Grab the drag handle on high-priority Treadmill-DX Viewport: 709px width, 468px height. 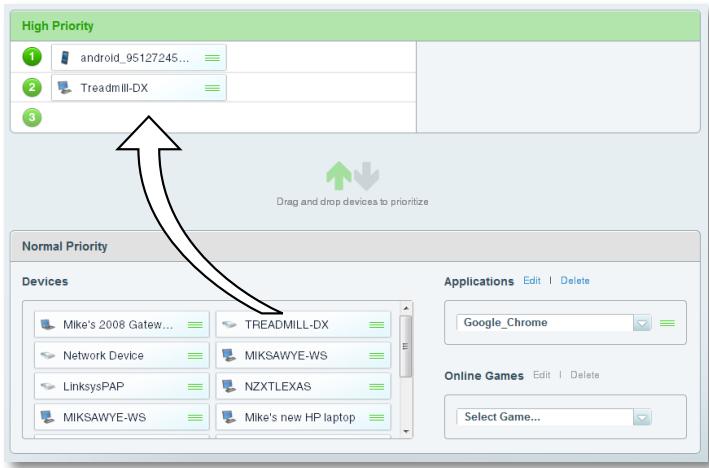tap(212, 88)
